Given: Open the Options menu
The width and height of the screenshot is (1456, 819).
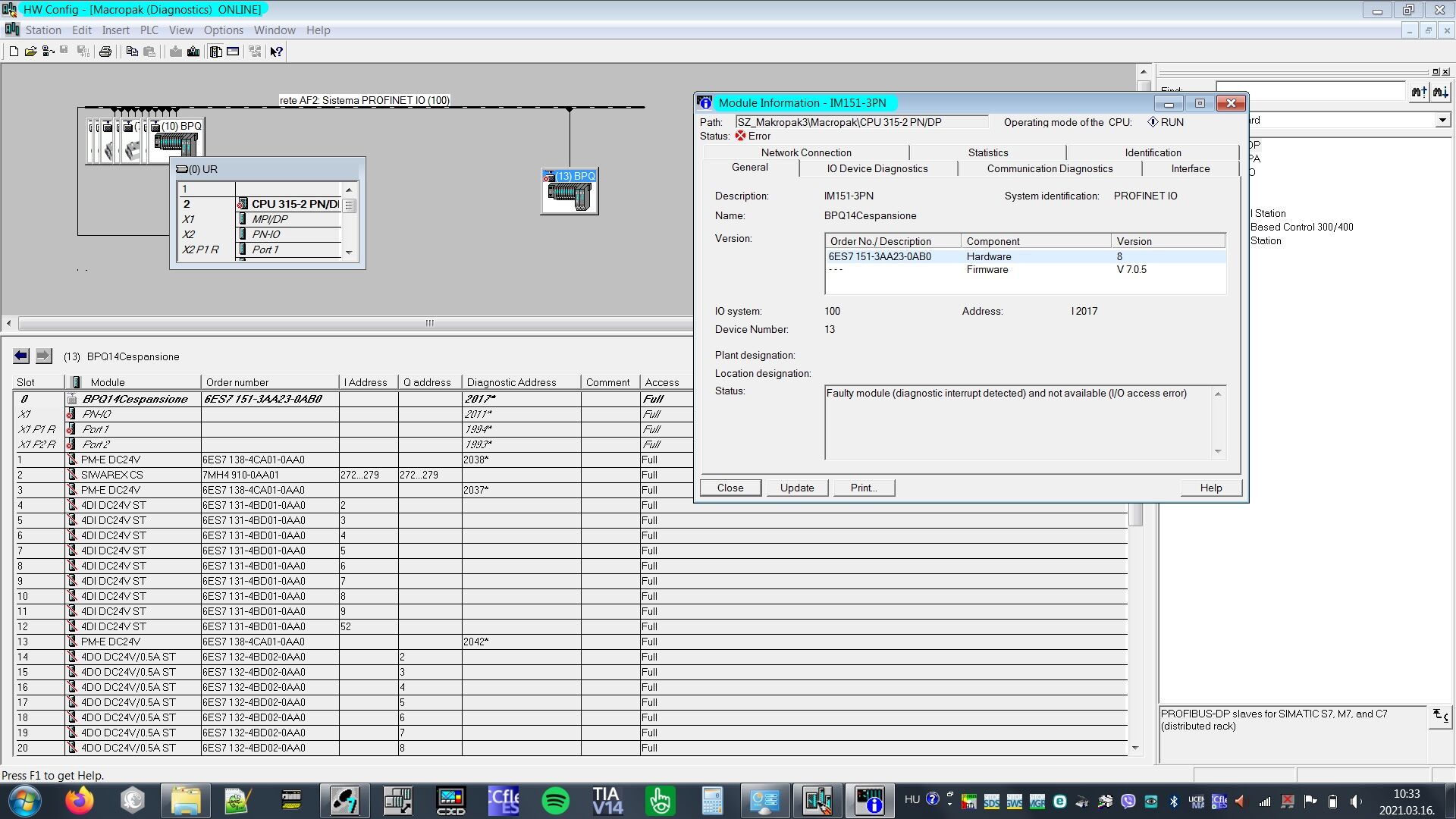Looking at the screenshot, I should point(224,30).
